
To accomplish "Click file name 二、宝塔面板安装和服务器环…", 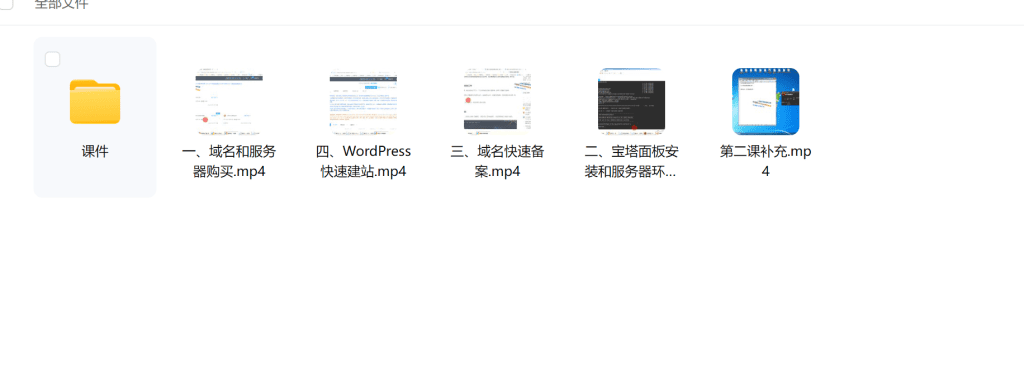I will pos(632,162).
